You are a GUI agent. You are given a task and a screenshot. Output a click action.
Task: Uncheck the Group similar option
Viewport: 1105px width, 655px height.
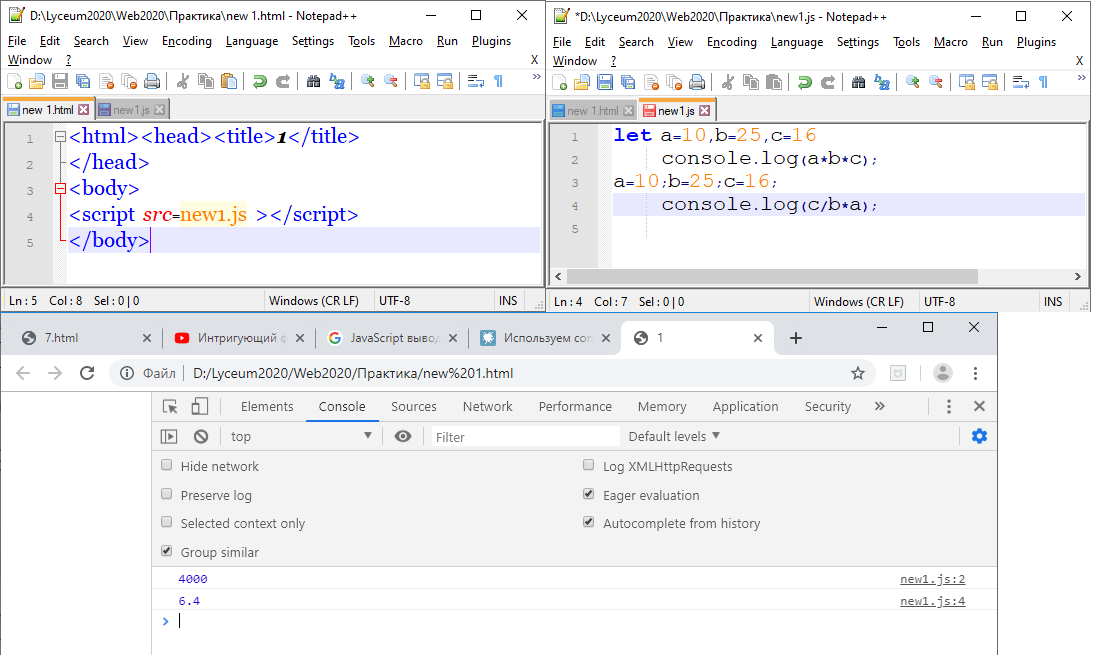click(x=167, y=552)
